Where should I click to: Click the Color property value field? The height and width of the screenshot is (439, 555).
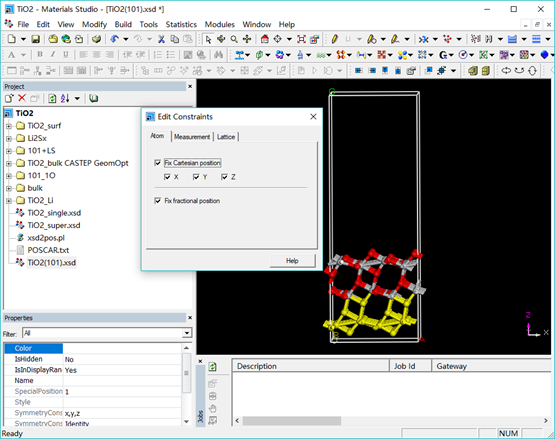coord(122,348)
